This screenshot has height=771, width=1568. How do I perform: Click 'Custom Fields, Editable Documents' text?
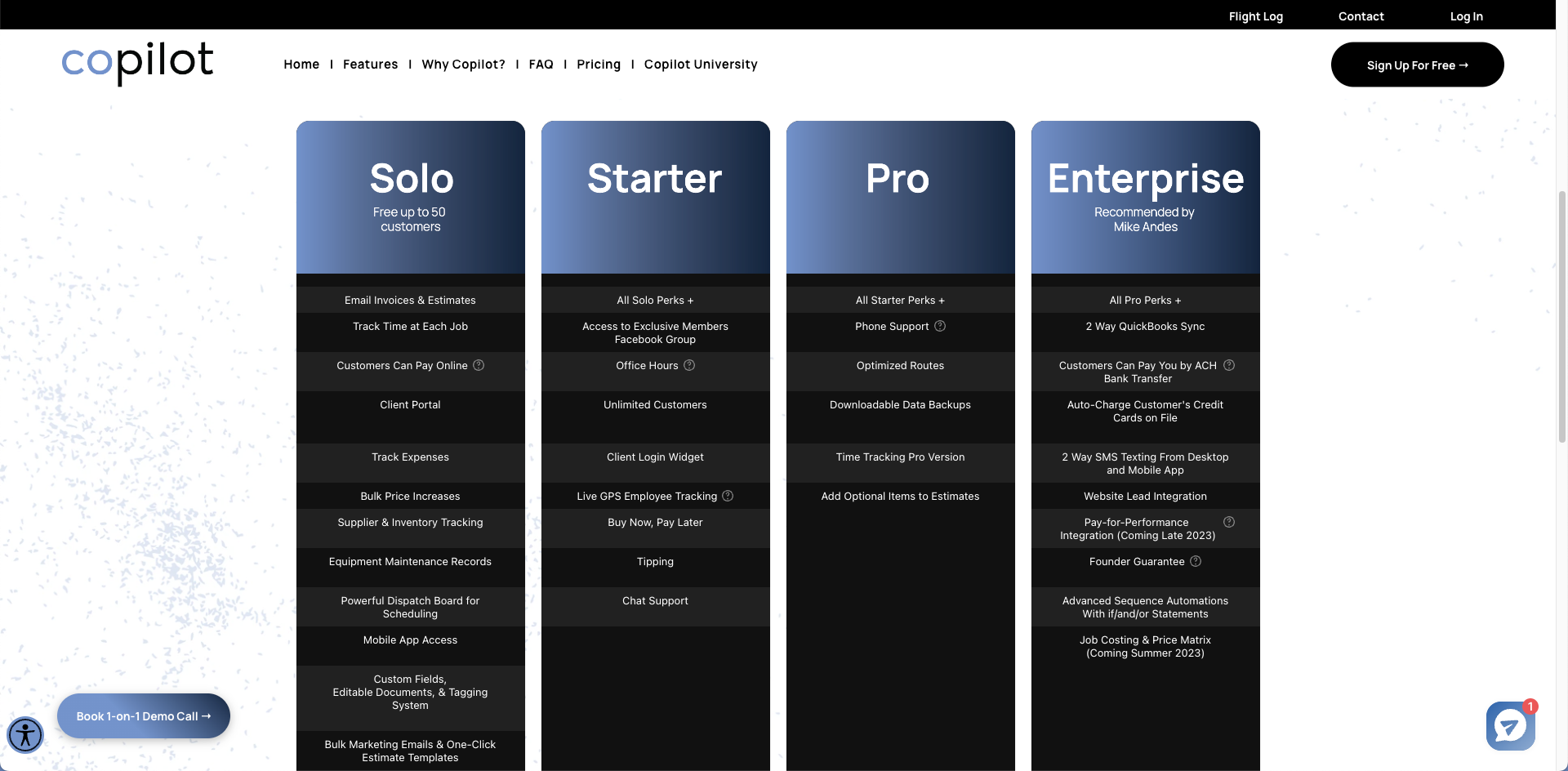click(x=410, y=692)
